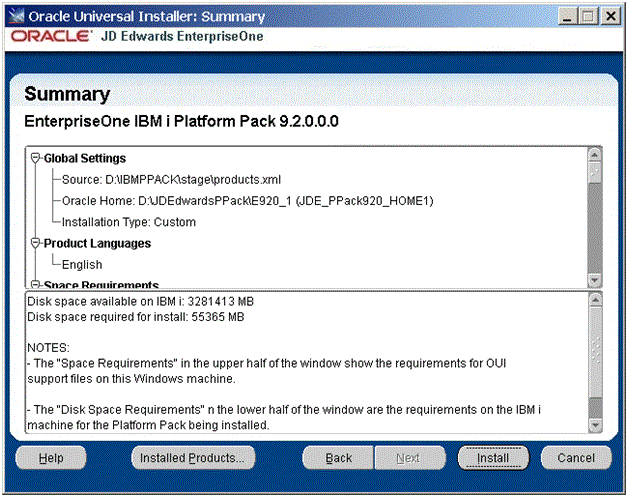Go Back to the previous installer step
This screenshot has width=628, height=497.
[338, 458]
